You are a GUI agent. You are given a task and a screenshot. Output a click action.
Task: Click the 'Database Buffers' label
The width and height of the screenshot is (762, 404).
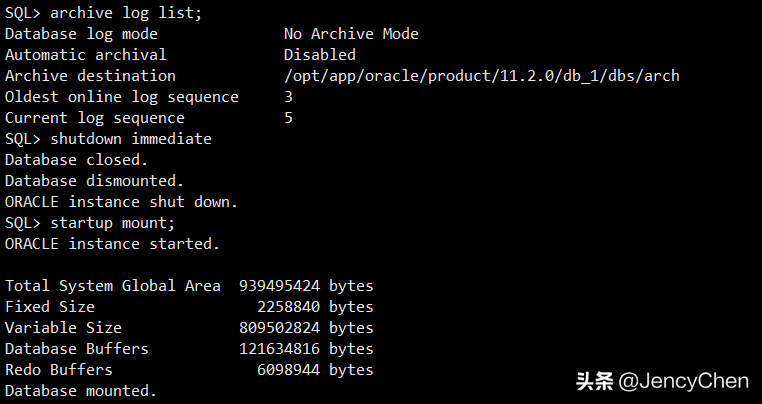pyautogui.click(x=77, y=349)
